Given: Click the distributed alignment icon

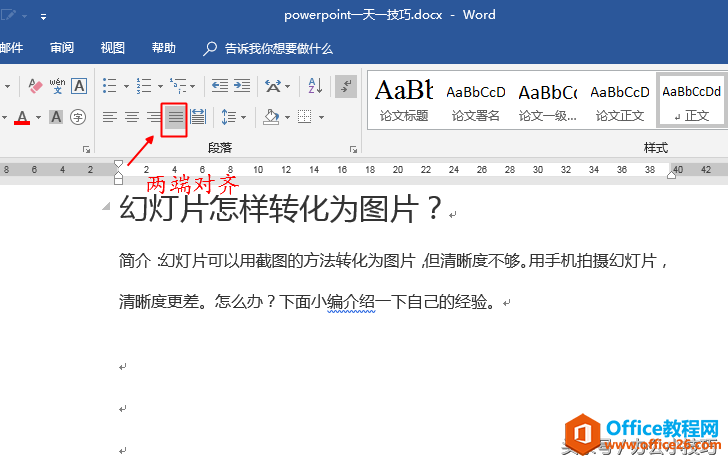Looking at the screenshot, I should pyautogui.click(x=198, y=118).
